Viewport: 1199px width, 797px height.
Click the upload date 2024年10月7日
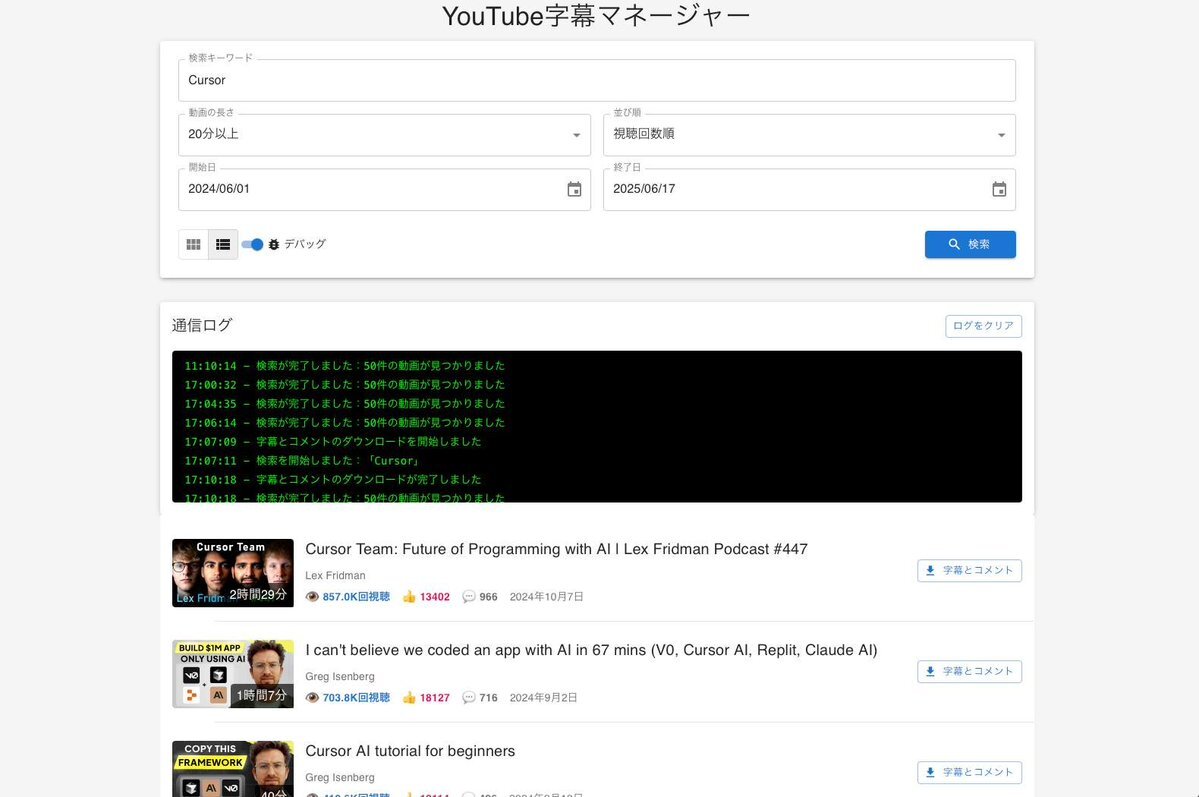point(546,597)
